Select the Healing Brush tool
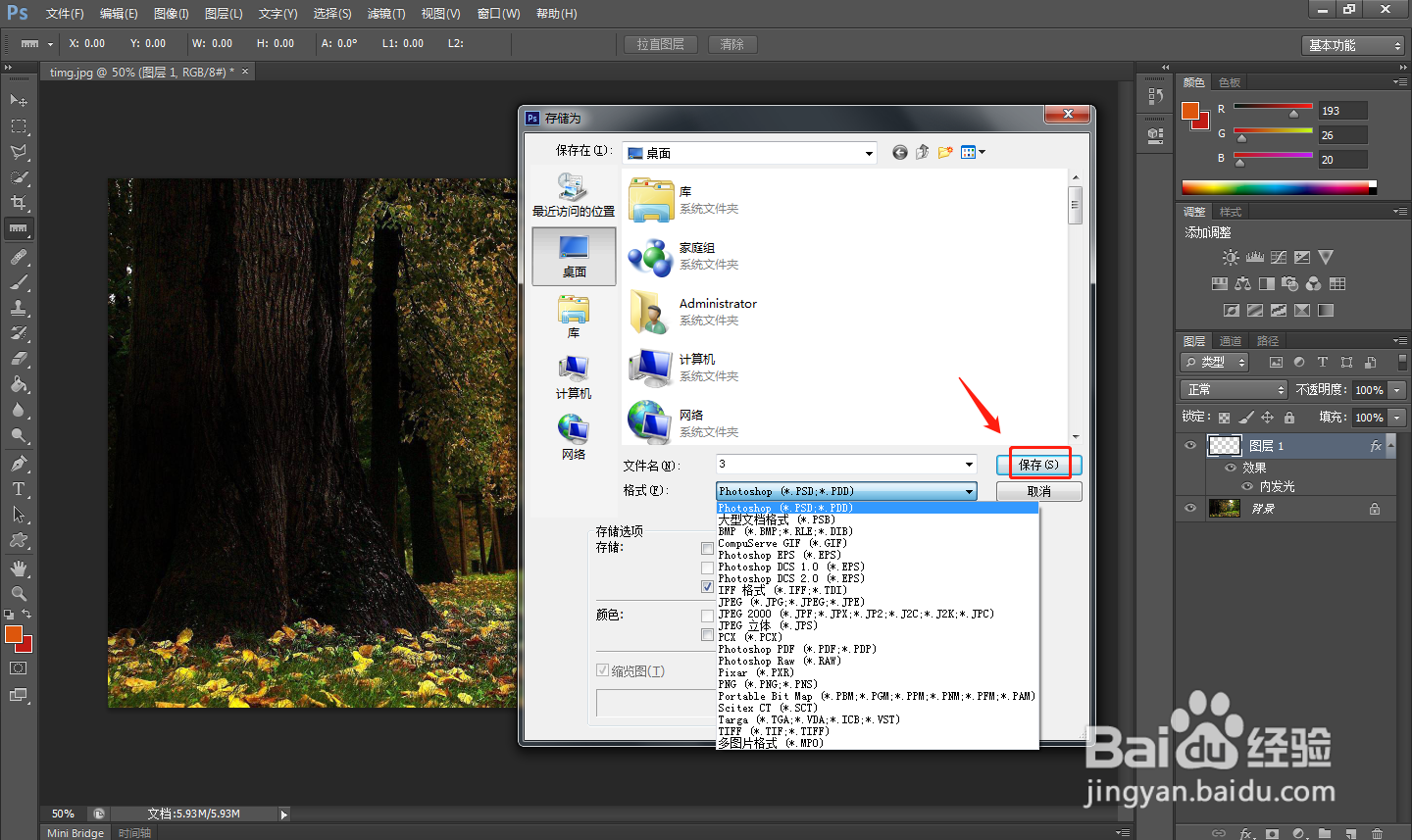 19,257
